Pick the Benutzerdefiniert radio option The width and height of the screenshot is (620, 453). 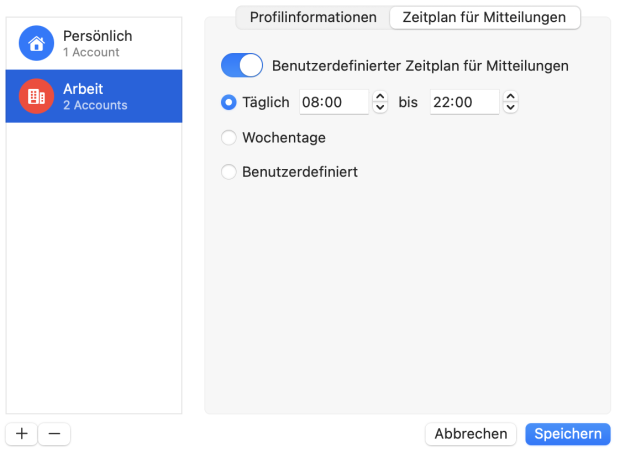point(229,172)
